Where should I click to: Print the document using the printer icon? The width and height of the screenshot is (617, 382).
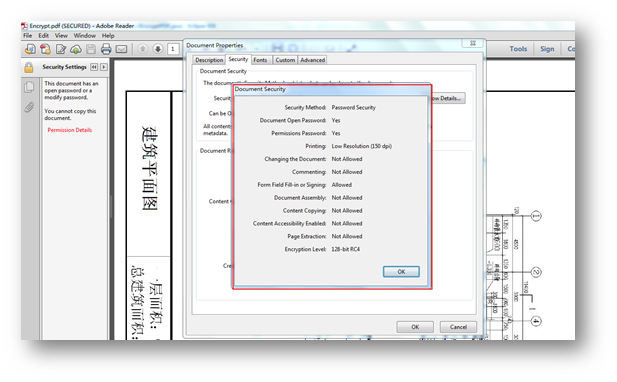tap(106, 49)
